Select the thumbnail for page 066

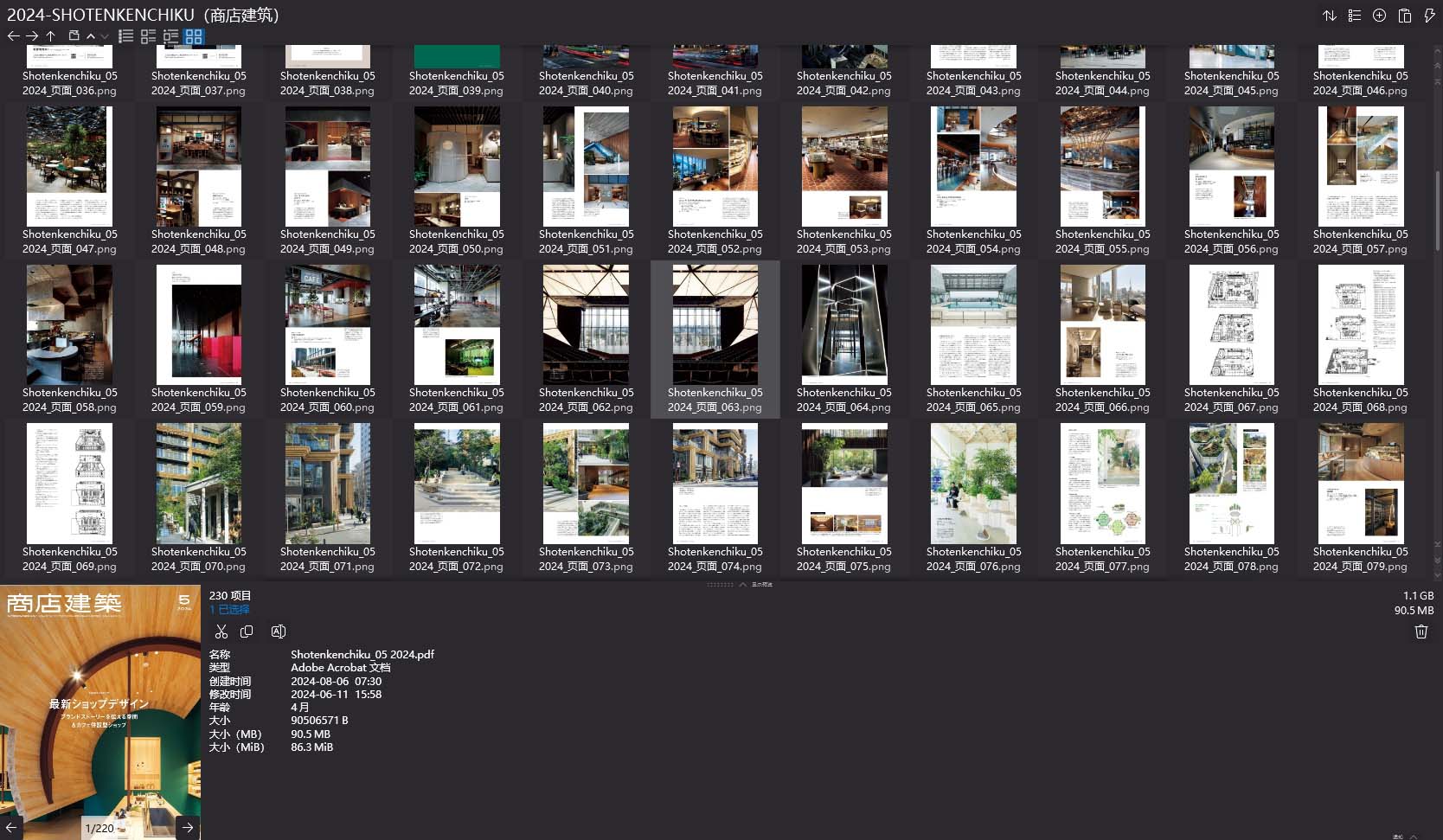click(x=1102, y=324)
